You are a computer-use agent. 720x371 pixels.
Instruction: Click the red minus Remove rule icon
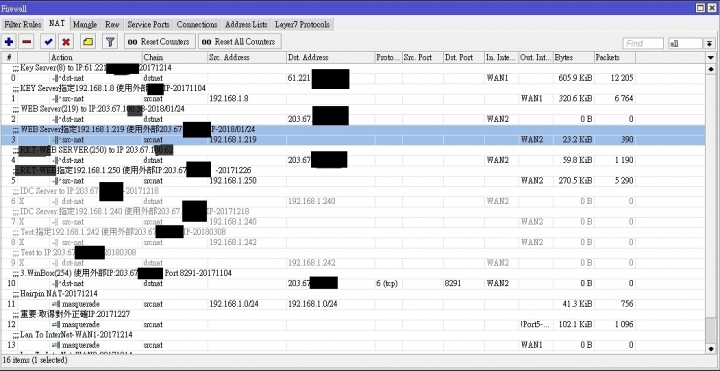pyautogui.click(x=27, y=42)
